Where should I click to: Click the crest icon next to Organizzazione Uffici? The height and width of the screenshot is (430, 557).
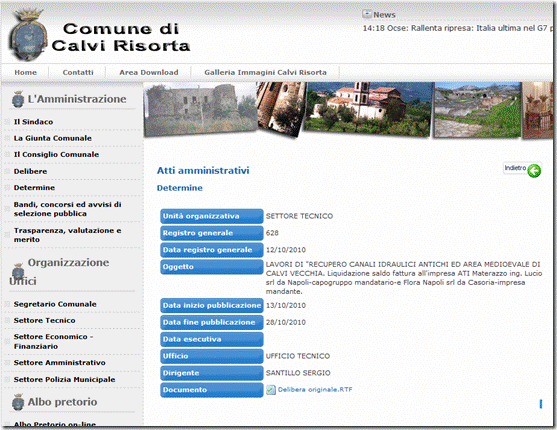click(x=18, y=272)
